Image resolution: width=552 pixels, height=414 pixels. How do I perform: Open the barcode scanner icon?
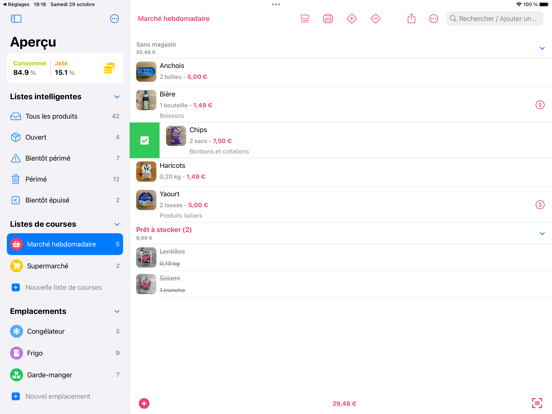click(537, 403)
